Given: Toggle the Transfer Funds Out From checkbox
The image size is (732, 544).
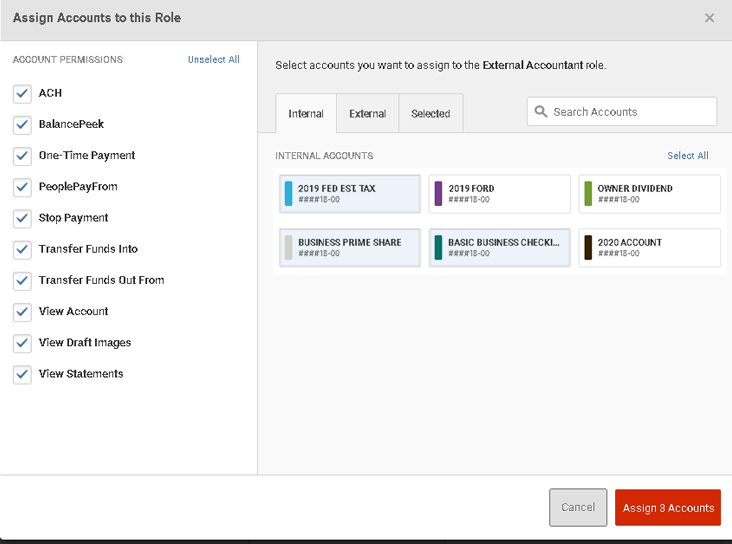Looking at the screenshot, I should pos(22,281).
